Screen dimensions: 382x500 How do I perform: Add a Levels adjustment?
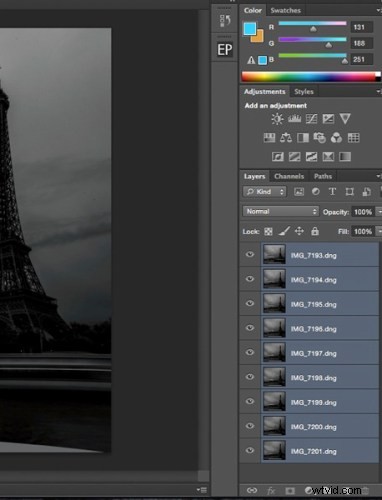coord(294,119)
